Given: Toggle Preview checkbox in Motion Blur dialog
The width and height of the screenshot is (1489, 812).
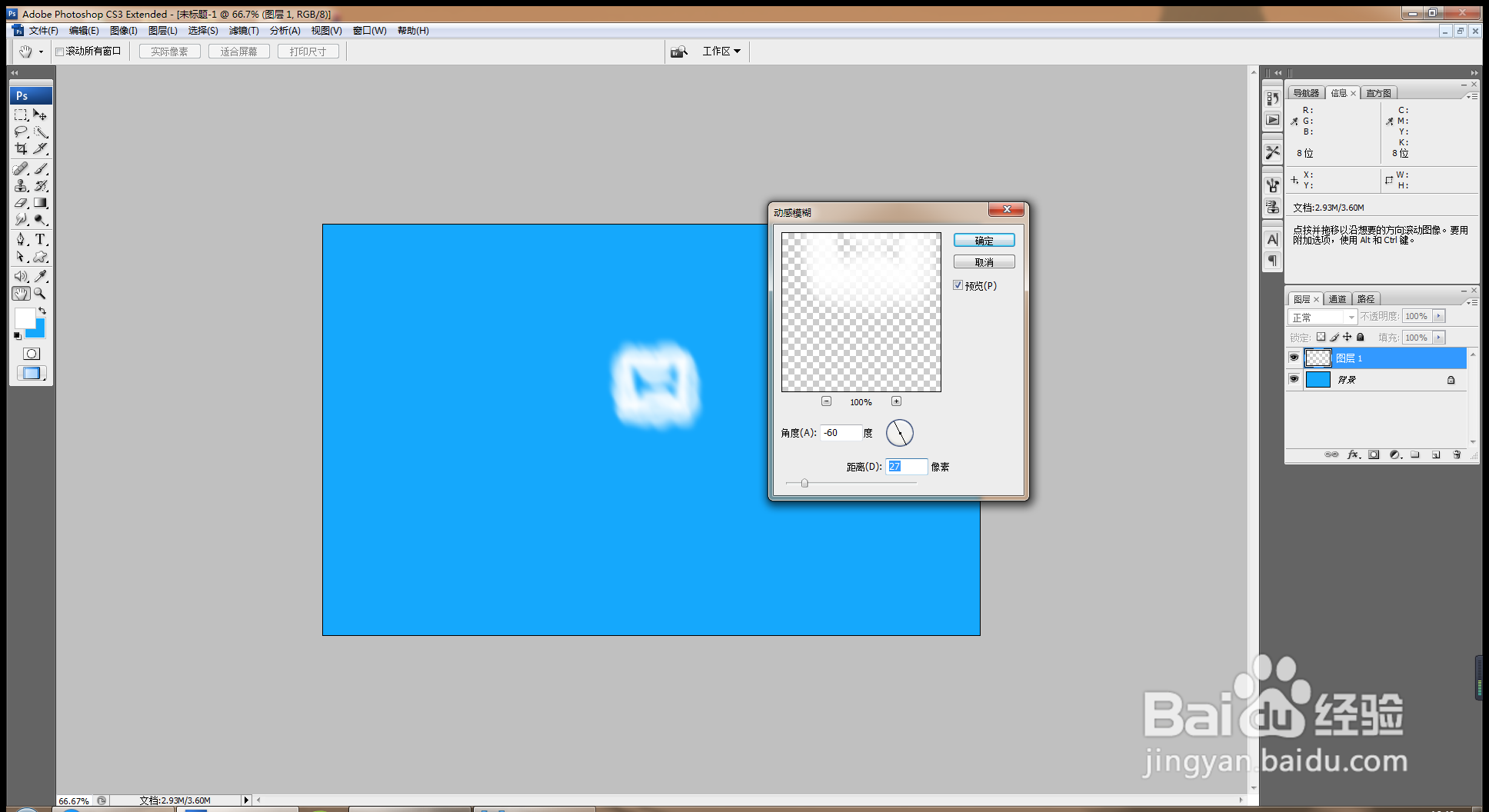Looking at the screenshot, I should (958, 285).
